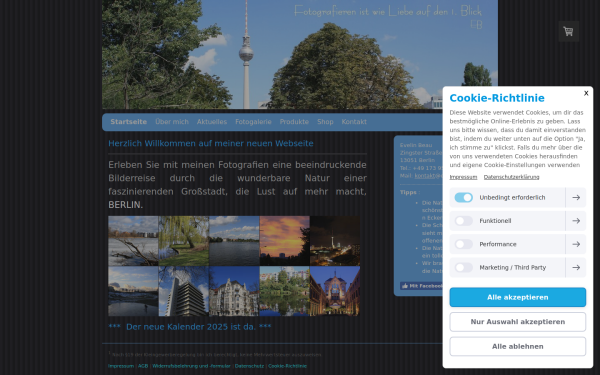Open historic white building thumbnail

pyautogui.click(x=234, y=291)
